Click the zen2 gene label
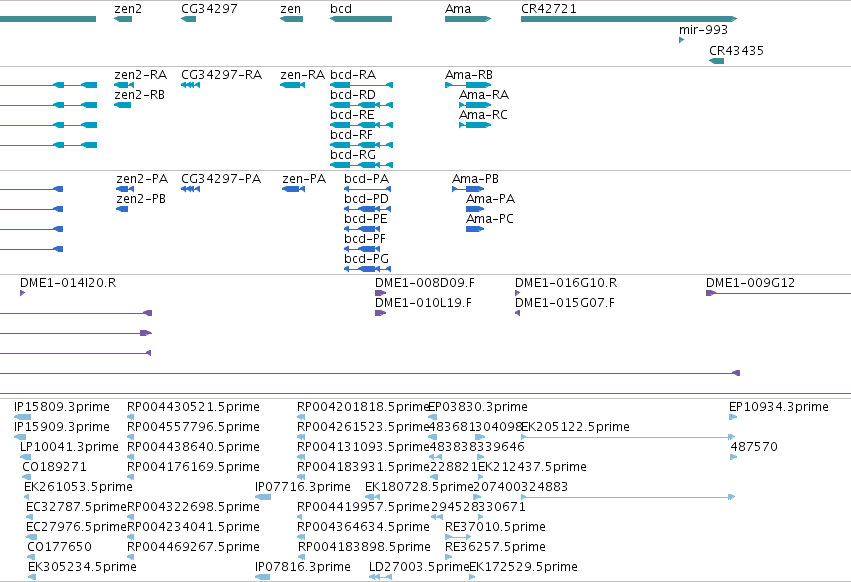The width and height of the screenshot is (851, 582). tap(128, 9)
